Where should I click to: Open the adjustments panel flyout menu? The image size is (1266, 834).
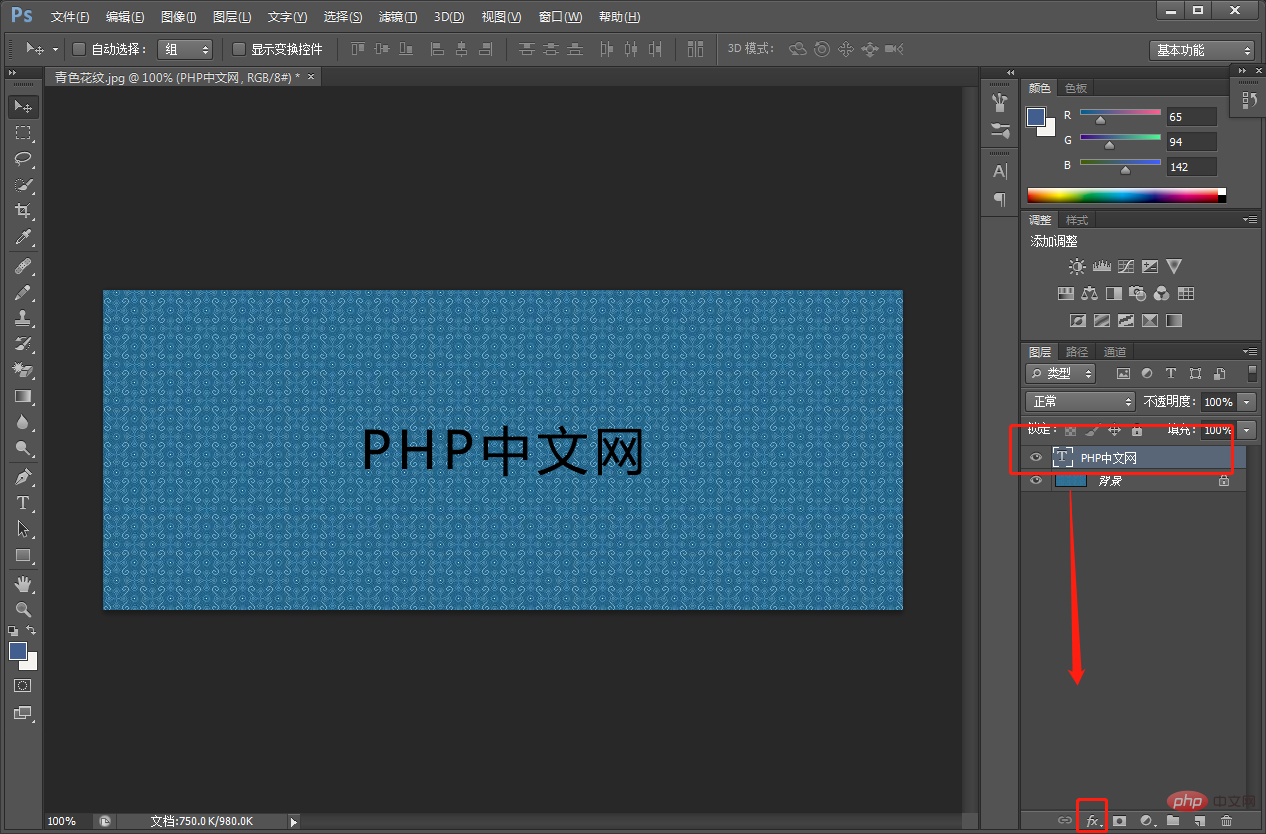tap(1250, 220)
